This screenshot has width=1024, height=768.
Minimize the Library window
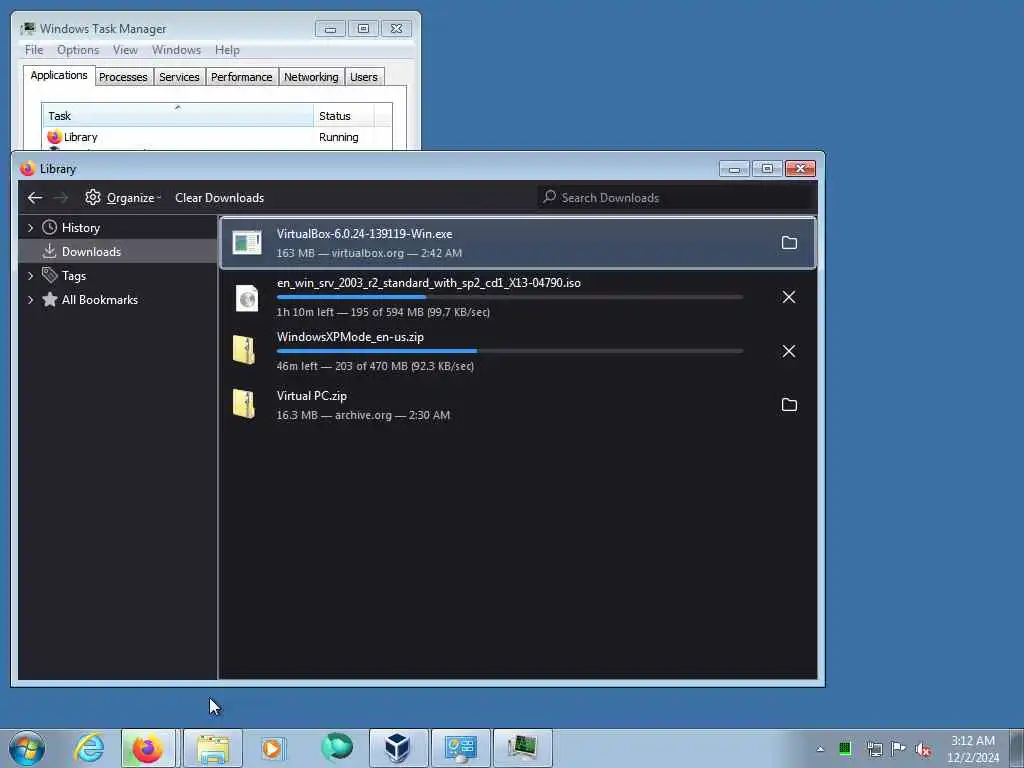[734, 168]
